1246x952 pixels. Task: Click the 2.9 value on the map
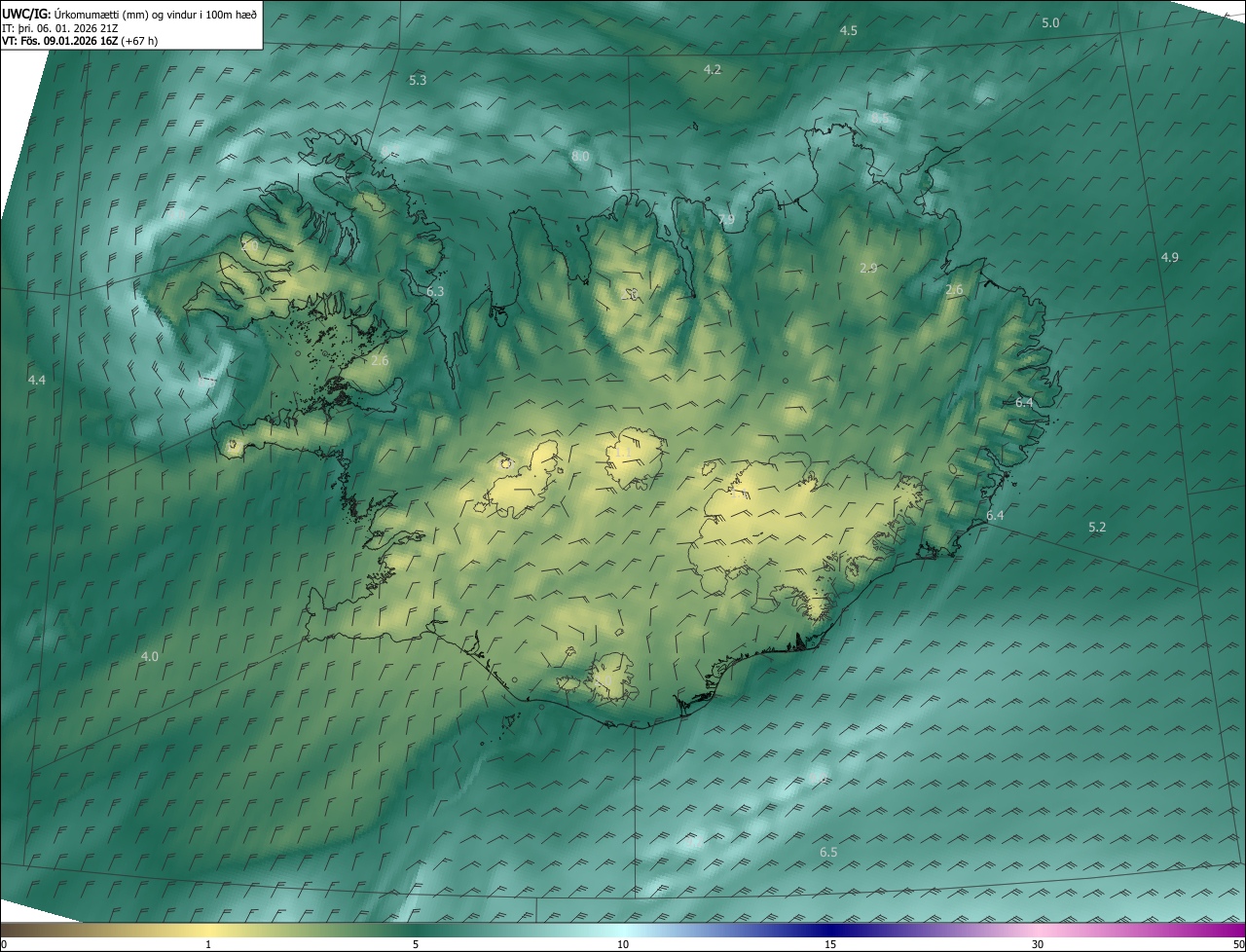(x=869, y=268)
